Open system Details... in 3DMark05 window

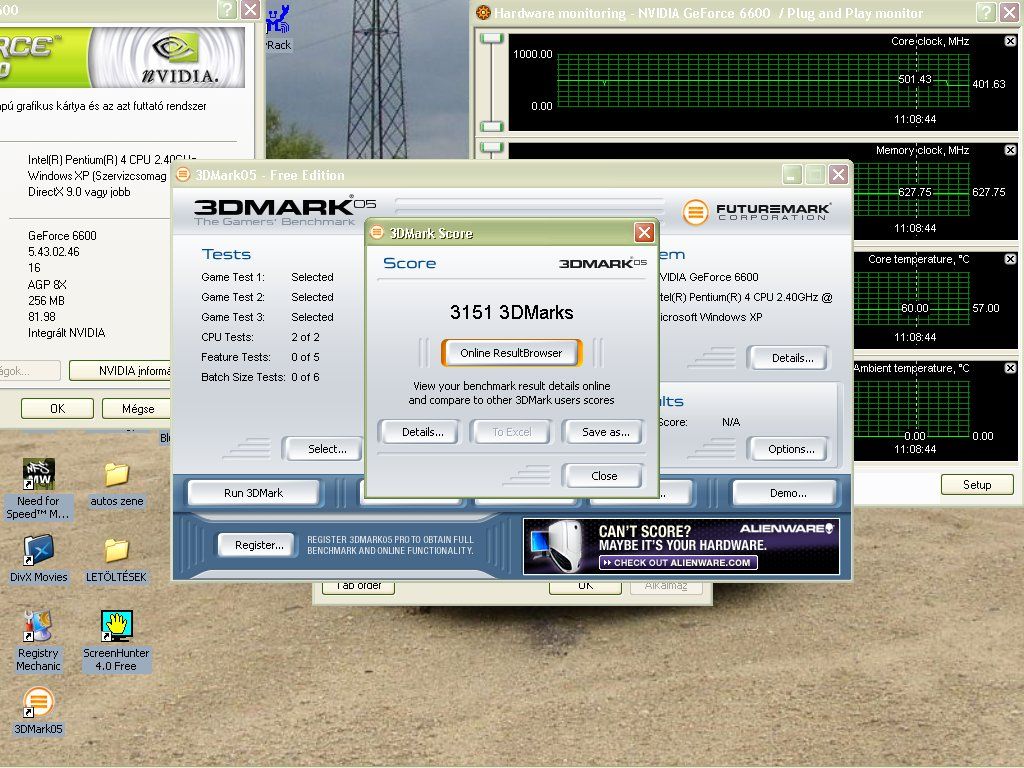click(791, 358)
